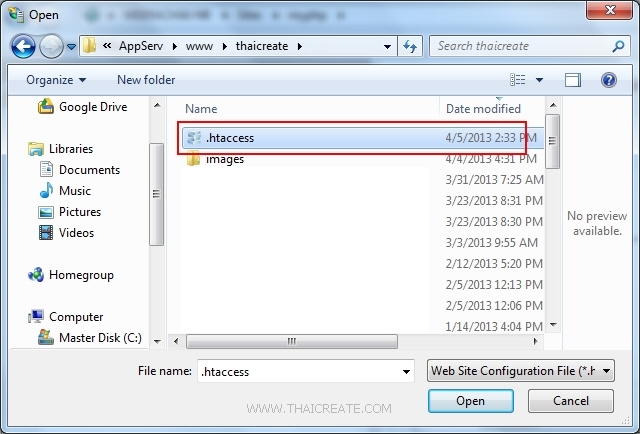Click New folder in the toolbar

click(146, 80)
